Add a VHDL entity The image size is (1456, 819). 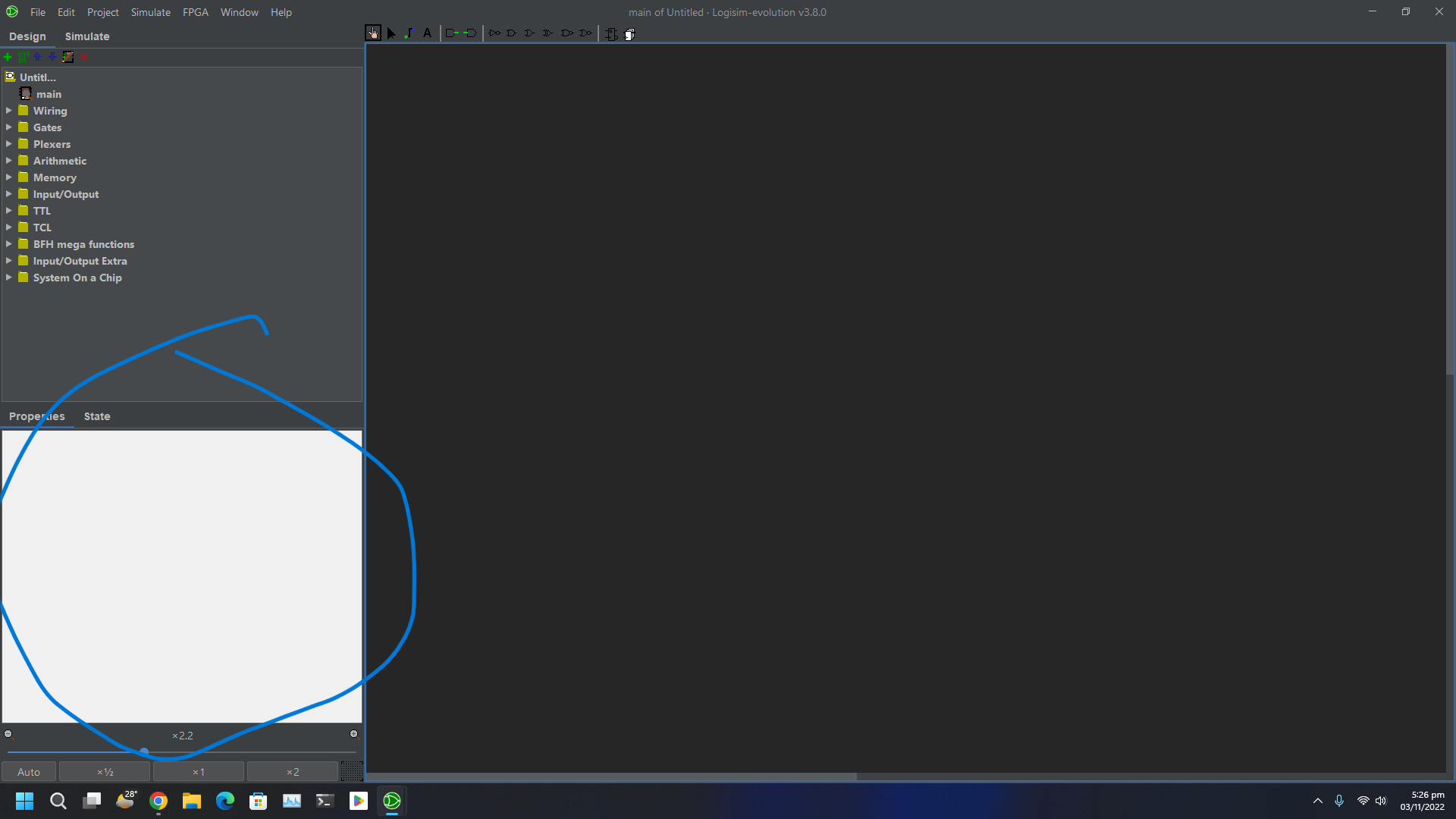point(23,57)
